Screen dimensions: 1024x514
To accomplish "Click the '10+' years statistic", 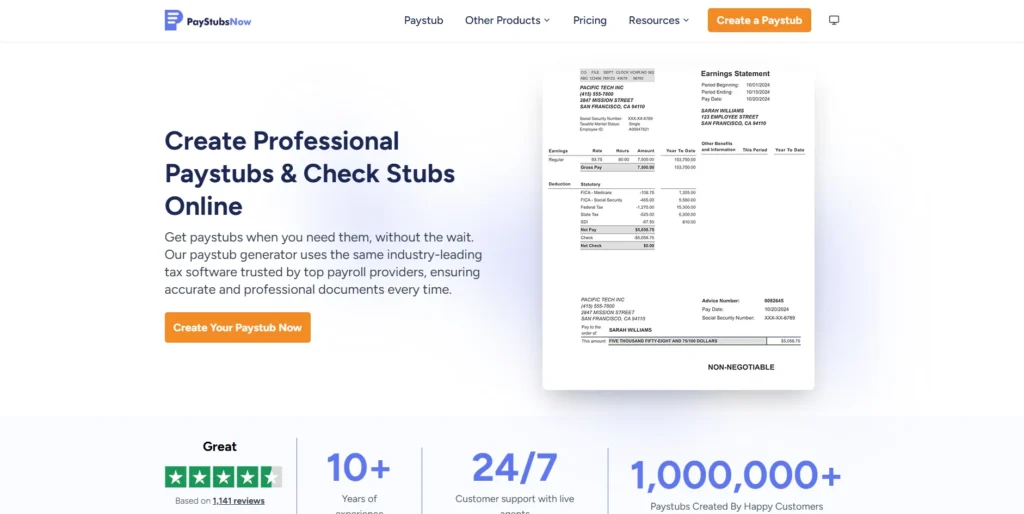I will [x=359, y=468].
